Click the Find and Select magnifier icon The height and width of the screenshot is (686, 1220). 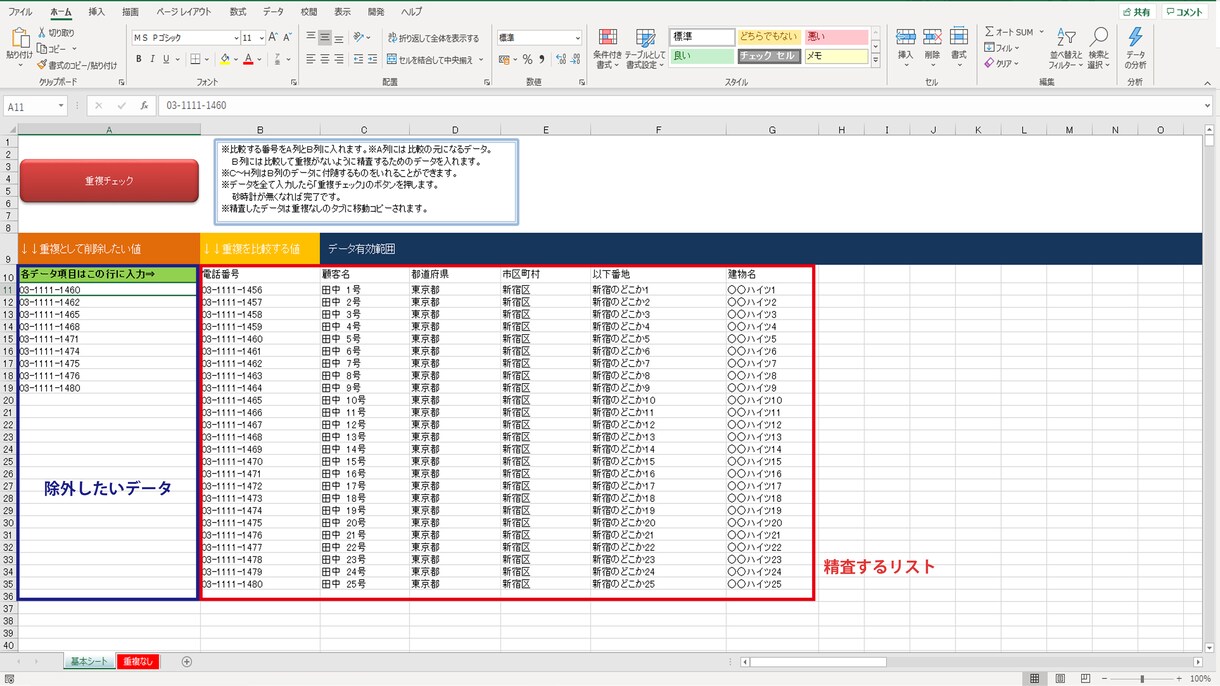pyautogui.click(x=1099, y=38)
